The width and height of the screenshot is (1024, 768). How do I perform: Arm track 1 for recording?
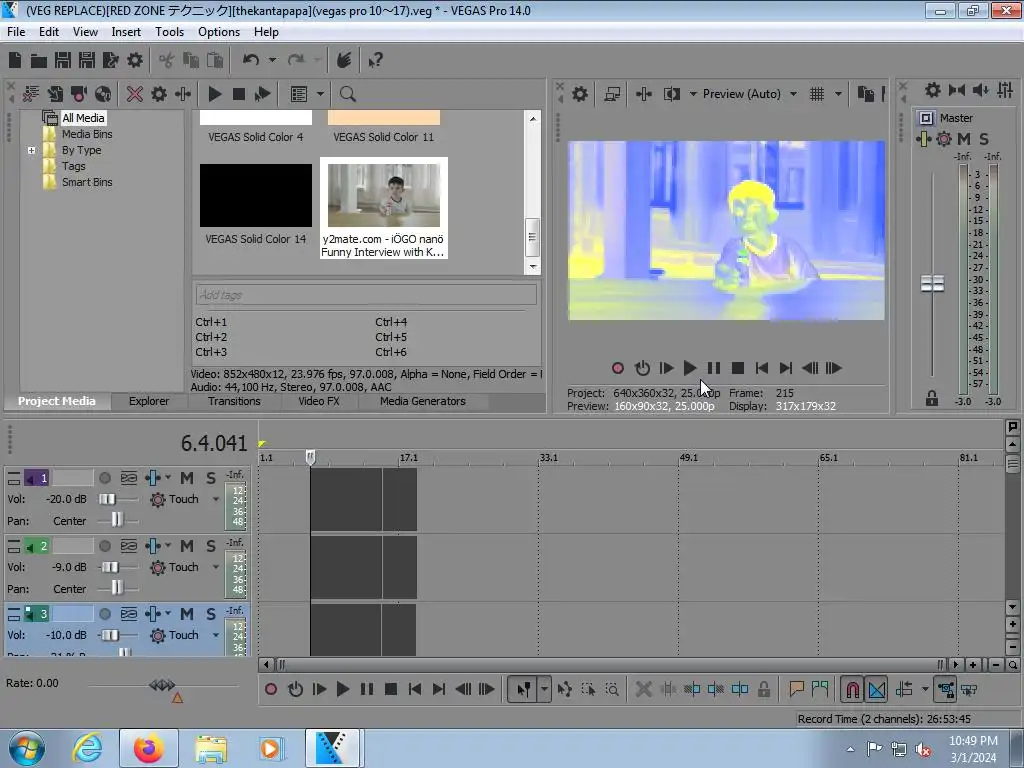click(104, 478)
